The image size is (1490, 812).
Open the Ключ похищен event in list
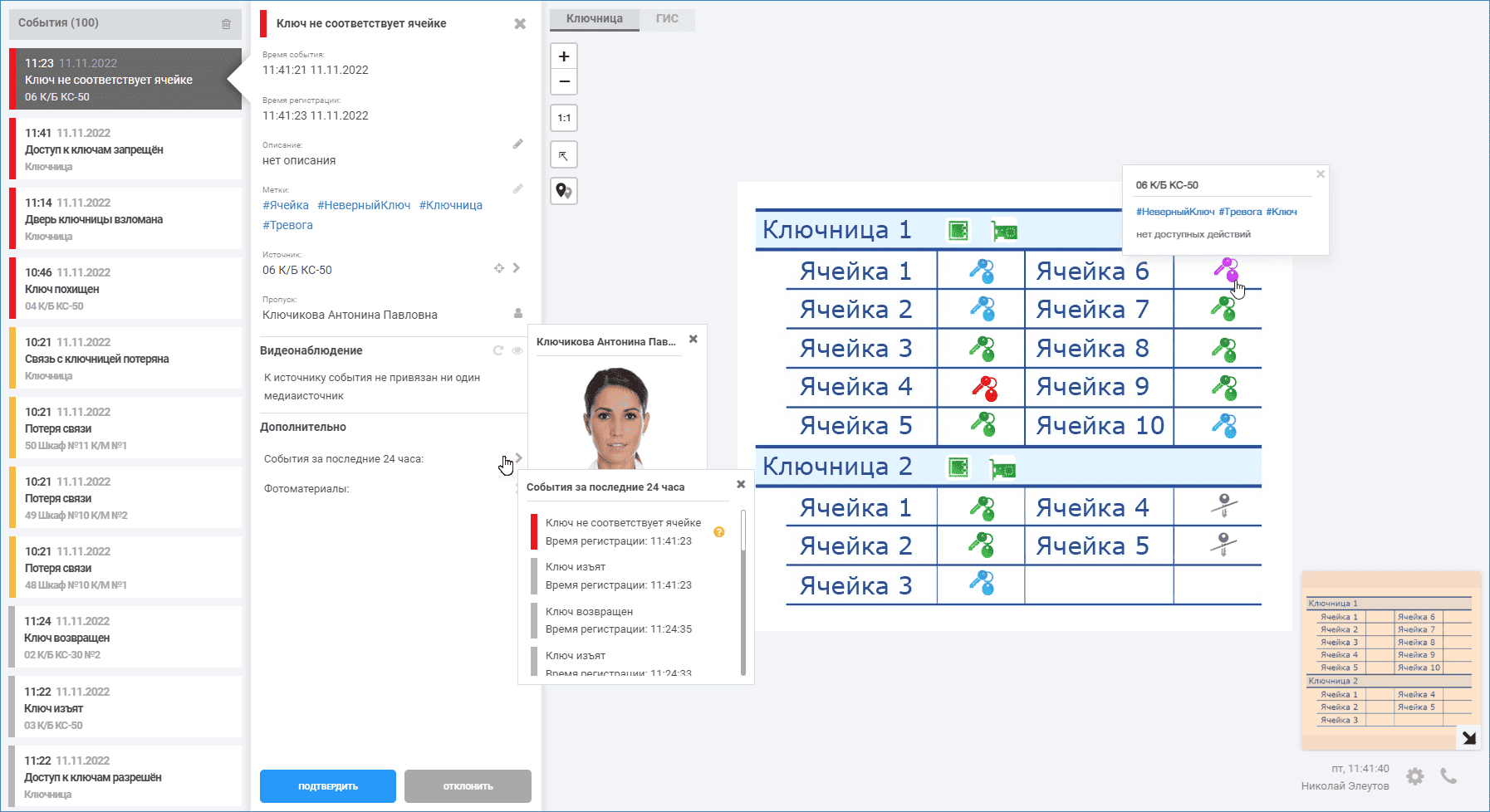pyautogui.click(x=125, y=289)
